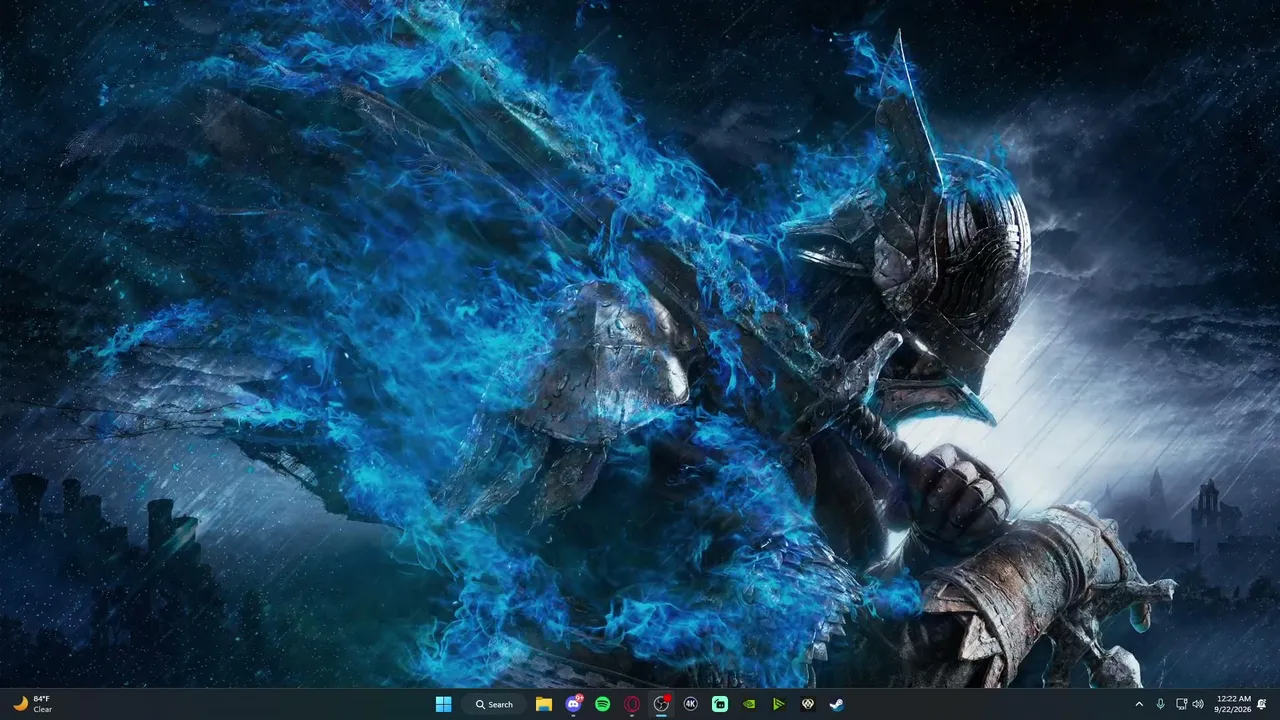Launch Spotify from the taskbar
This screenshot has height=720, width=1280.
coord(602,704)
